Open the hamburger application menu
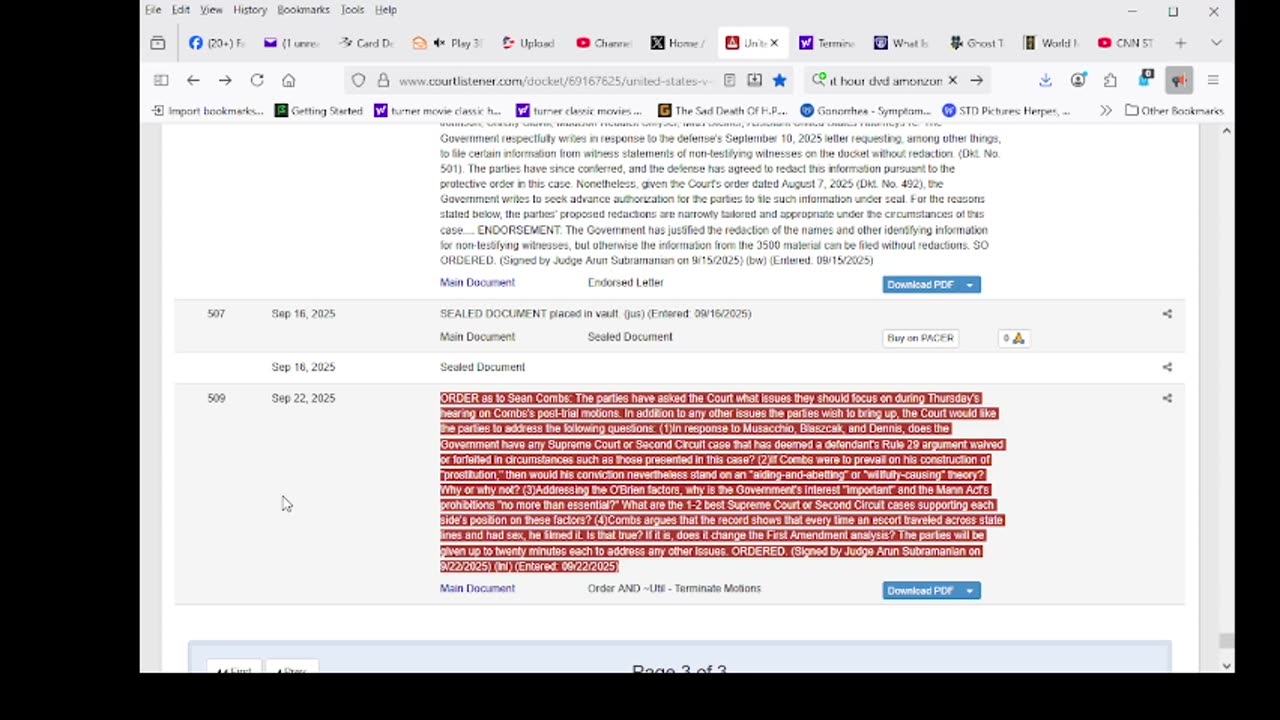 click(x=1213, y=80)
